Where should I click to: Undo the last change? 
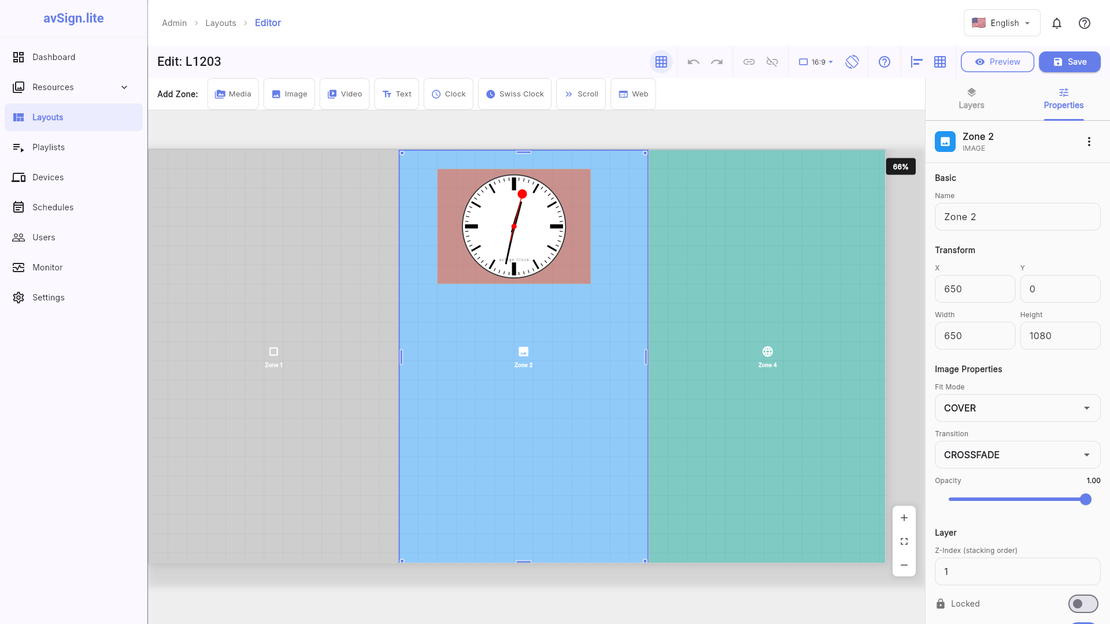(693, 61)
